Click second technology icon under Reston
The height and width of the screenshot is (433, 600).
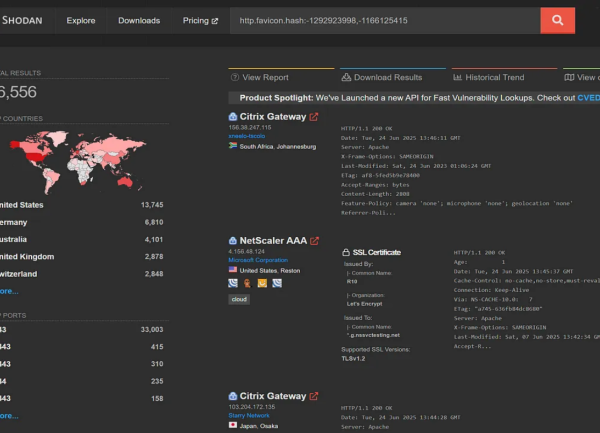pos(248,283)
